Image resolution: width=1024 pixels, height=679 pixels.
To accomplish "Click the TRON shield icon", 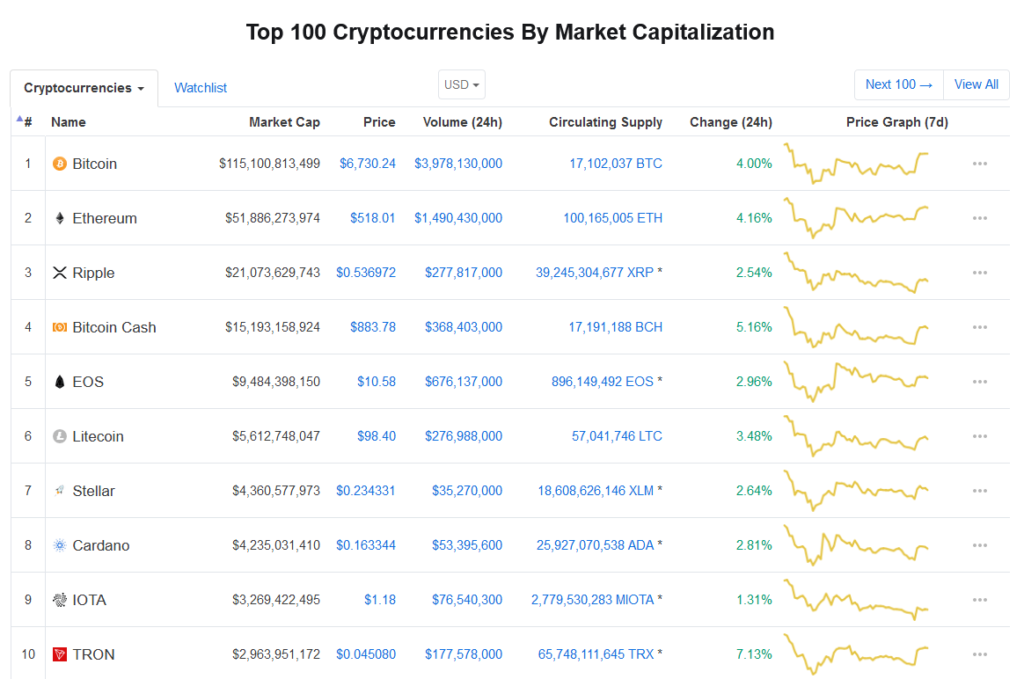I will click(62, 654).
